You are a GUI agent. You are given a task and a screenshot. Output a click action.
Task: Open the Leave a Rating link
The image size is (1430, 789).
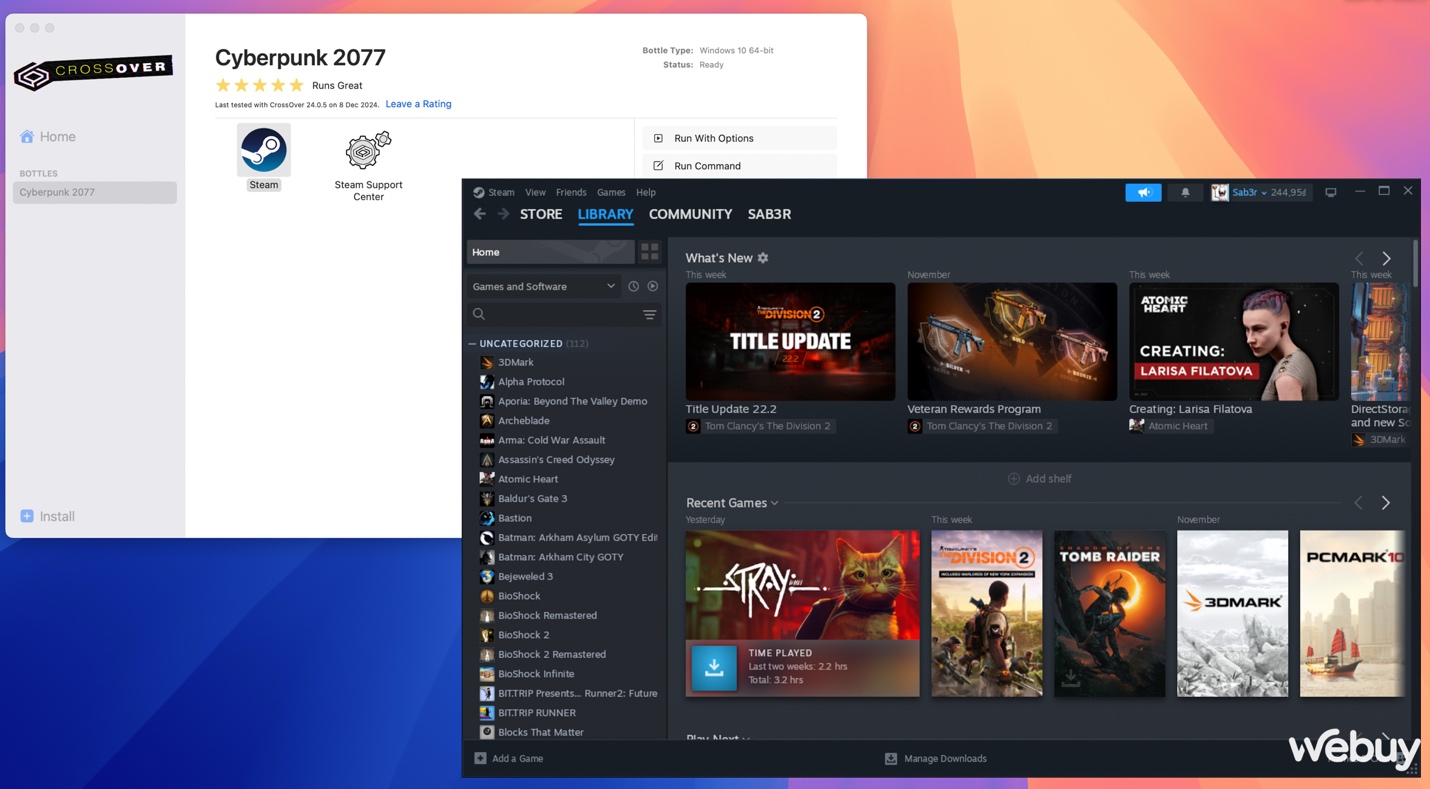[x=418, y=104]
